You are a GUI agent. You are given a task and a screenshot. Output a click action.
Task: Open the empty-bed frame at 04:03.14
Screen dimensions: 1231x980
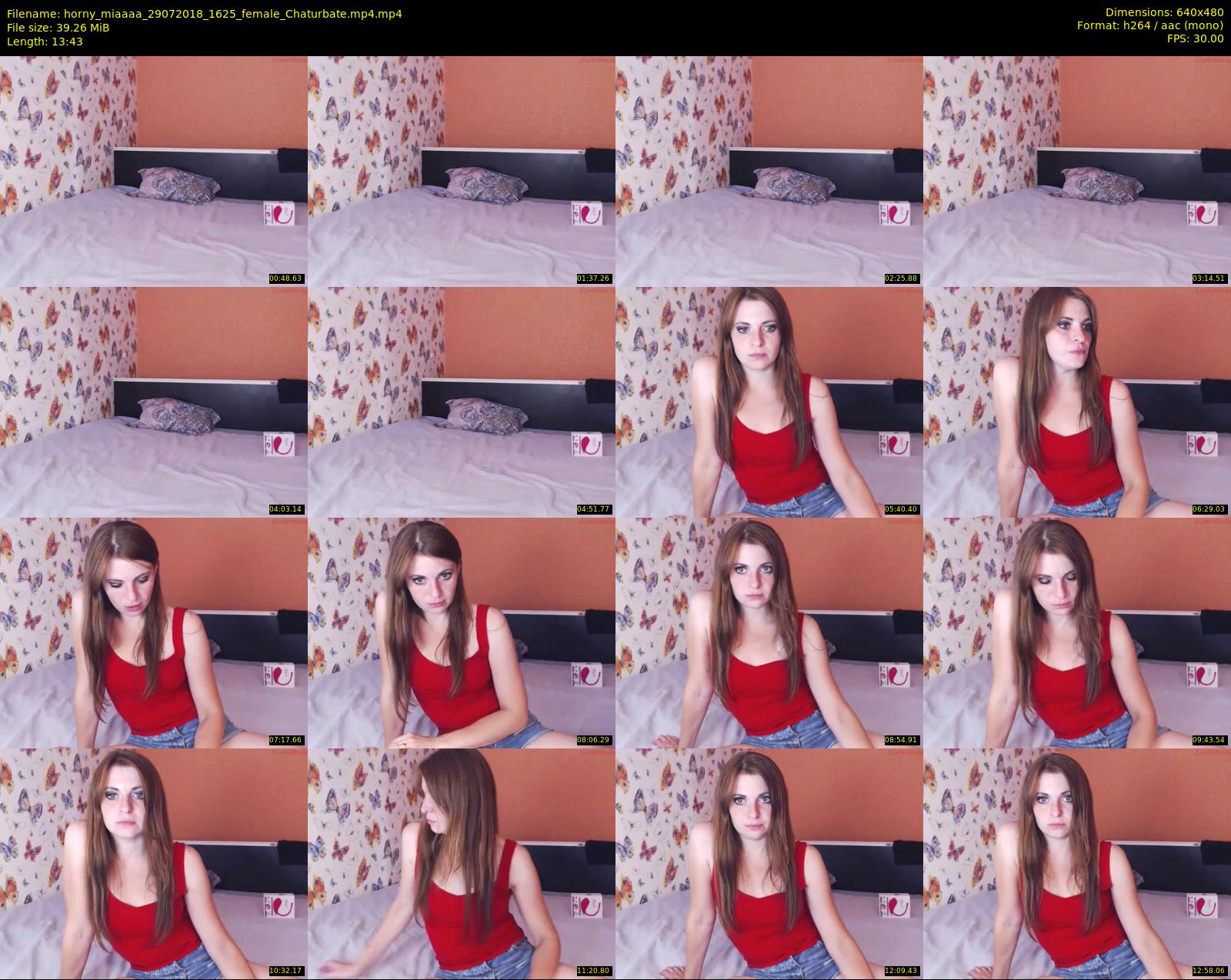(154, 402)
